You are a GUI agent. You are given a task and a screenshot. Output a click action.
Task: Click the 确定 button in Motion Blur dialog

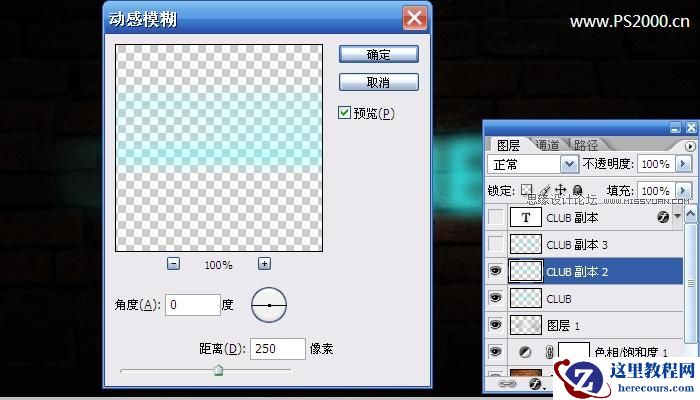[x=379, y=54]
